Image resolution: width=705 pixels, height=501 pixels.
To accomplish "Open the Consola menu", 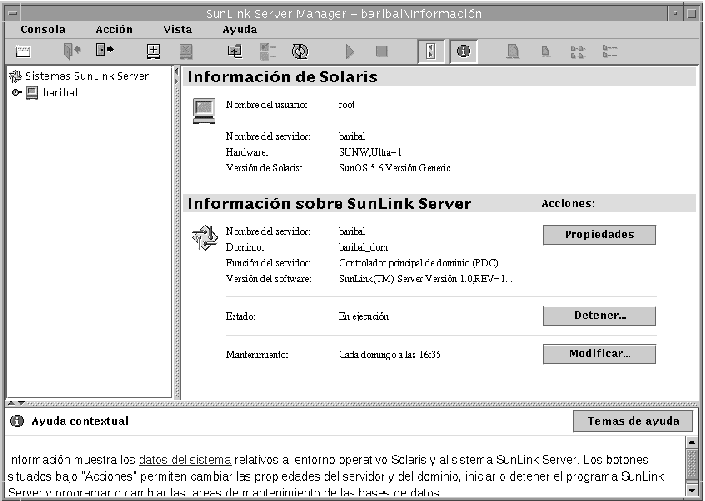I will coord(43,30).
